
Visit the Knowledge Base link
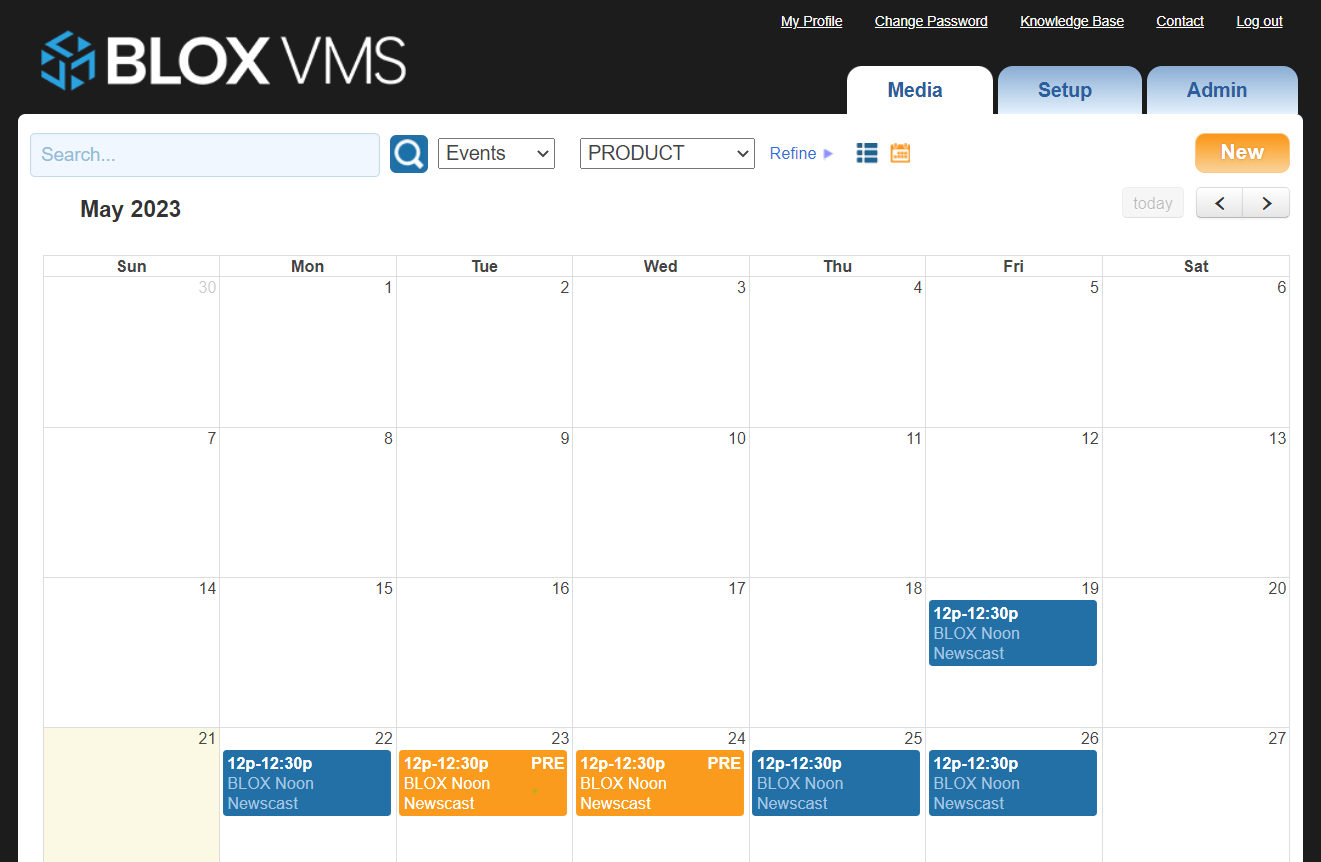tap(1071, 21)
